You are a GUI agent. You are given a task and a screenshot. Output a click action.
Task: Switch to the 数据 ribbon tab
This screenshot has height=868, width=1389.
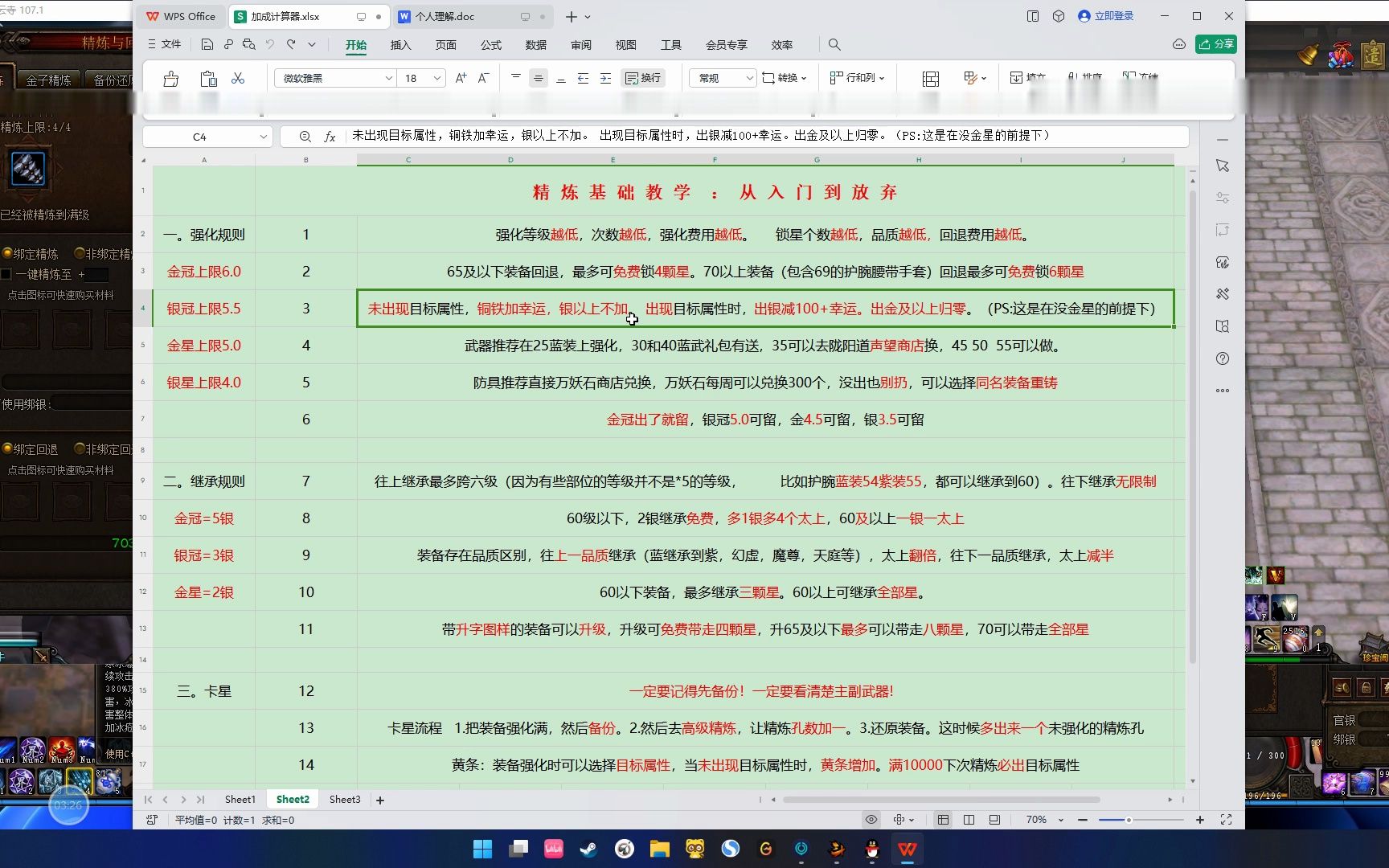point(536,45)
